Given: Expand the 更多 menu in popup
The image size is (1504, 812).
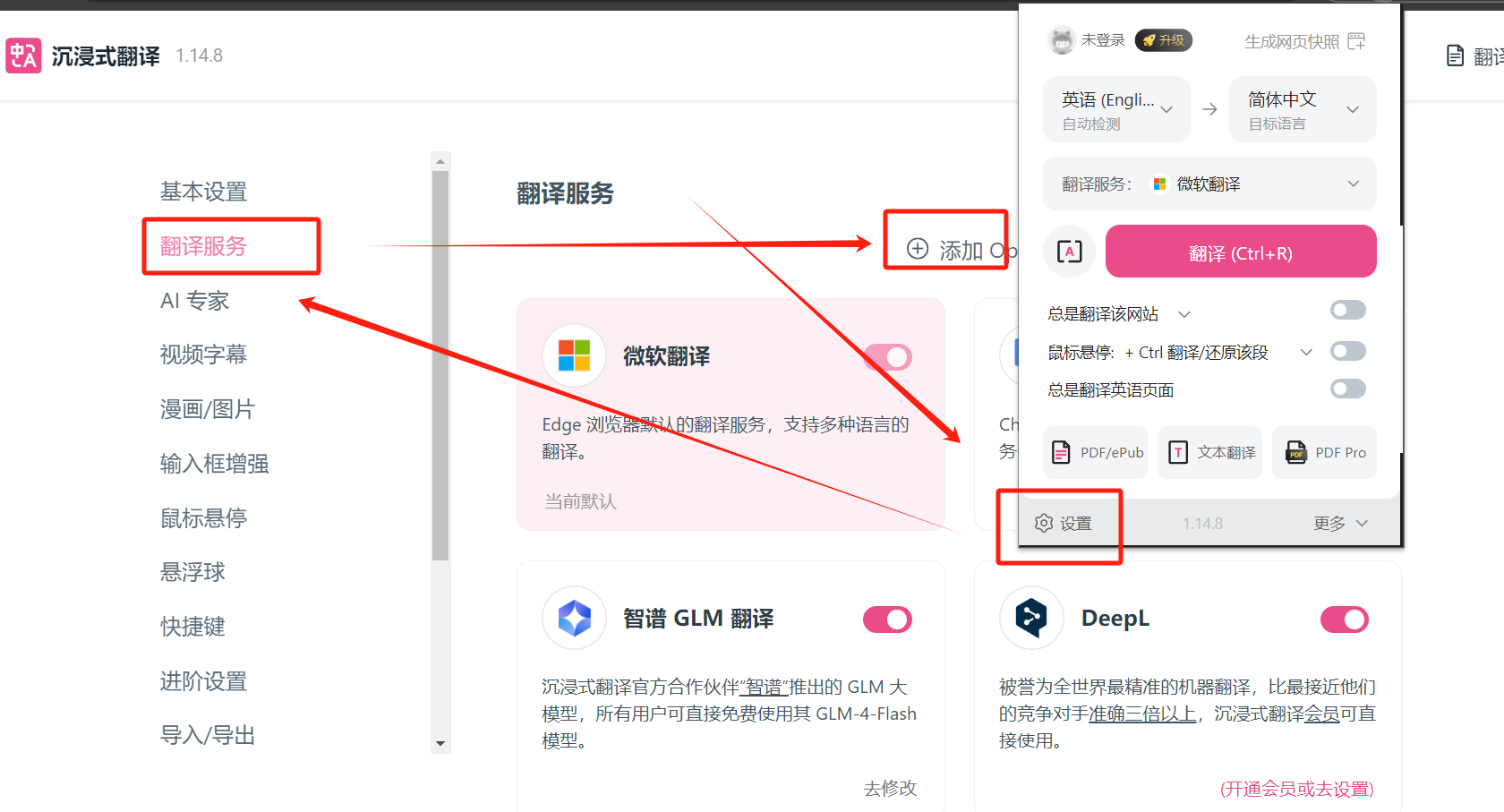Looking at the screenshot, I should click(1340, 523).
